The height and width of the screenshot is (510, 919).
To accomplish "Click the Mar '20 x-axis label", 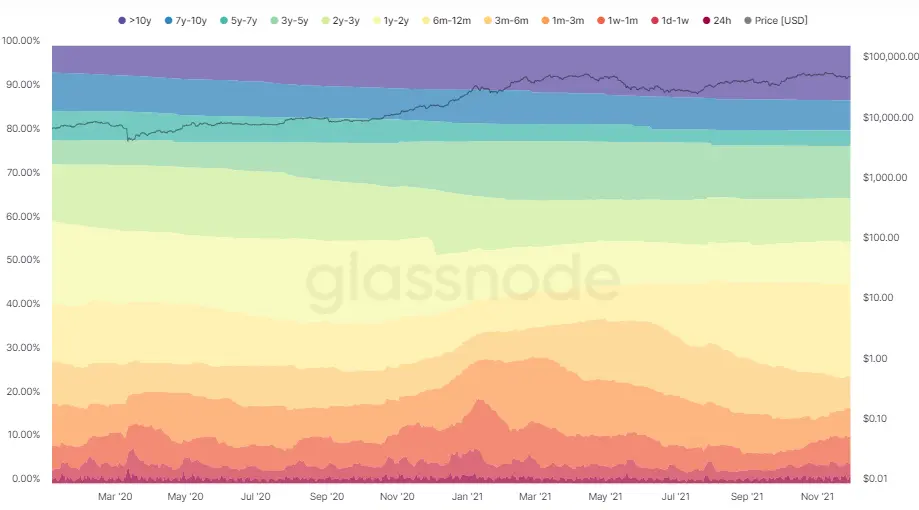I will point(115,497).
